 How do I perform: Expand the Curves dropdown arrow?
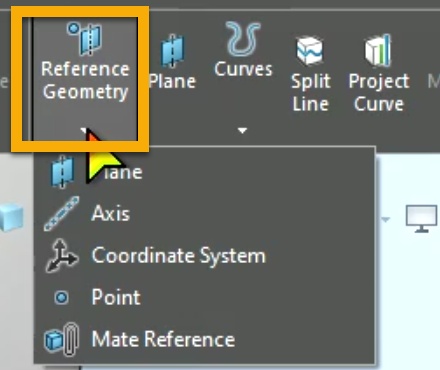[243, 130]
